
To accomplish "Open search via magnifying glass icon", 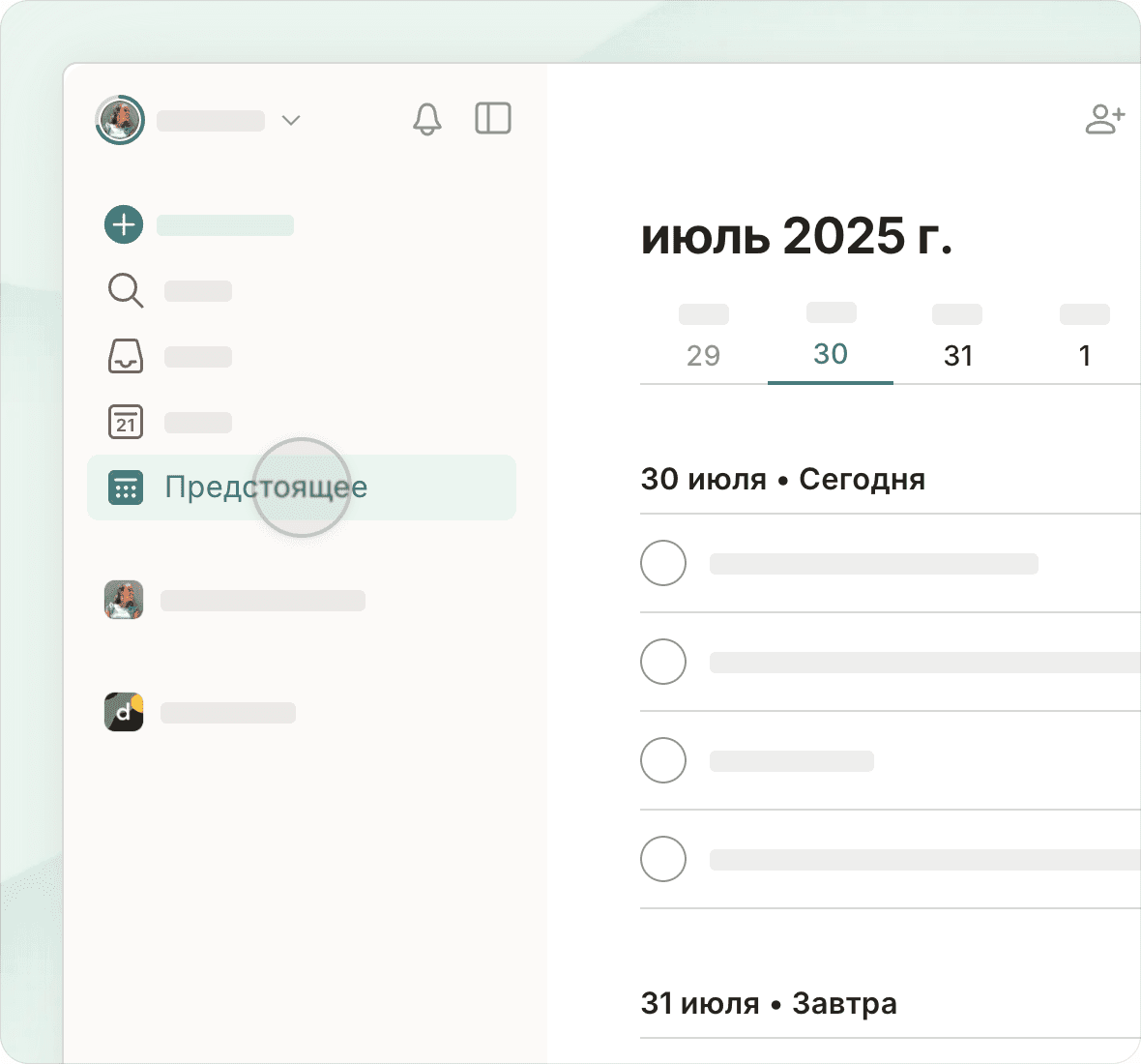I will (x=125, y=290).
